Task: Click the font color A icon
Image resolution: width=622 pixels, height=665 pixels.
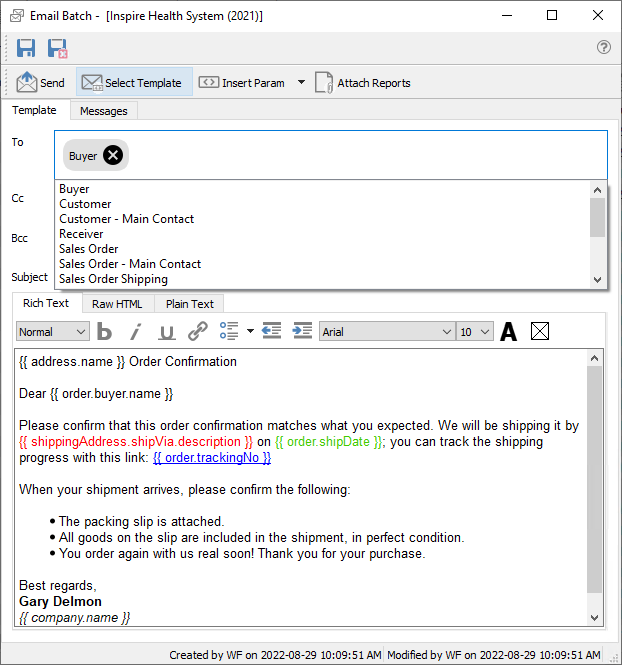Action: coord(508,331)
